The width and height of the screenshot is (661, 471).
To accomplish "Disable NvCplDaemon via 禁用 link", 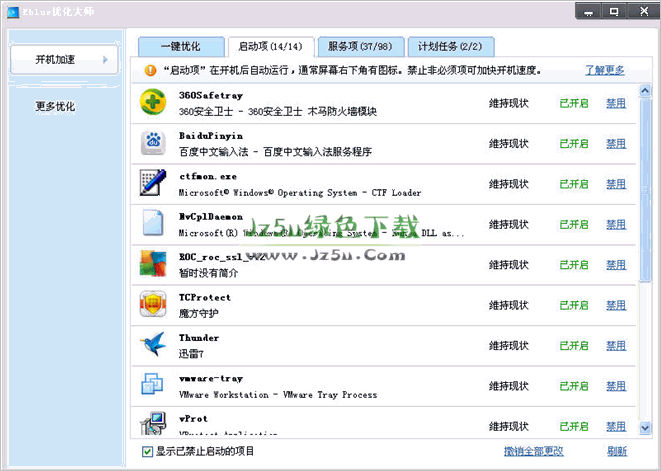I will point(616,225).
